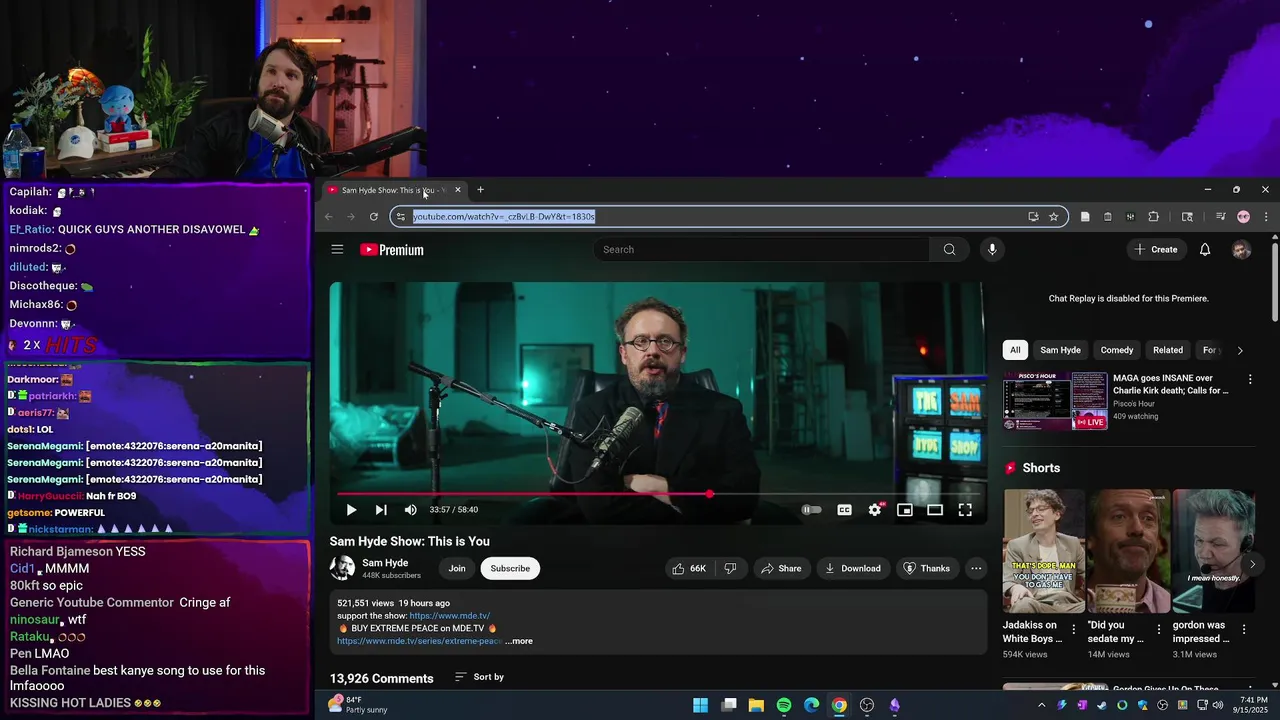Viewport: 1280px width, 720px height.
Task: Mute the video volume
Action: [410, 510]
